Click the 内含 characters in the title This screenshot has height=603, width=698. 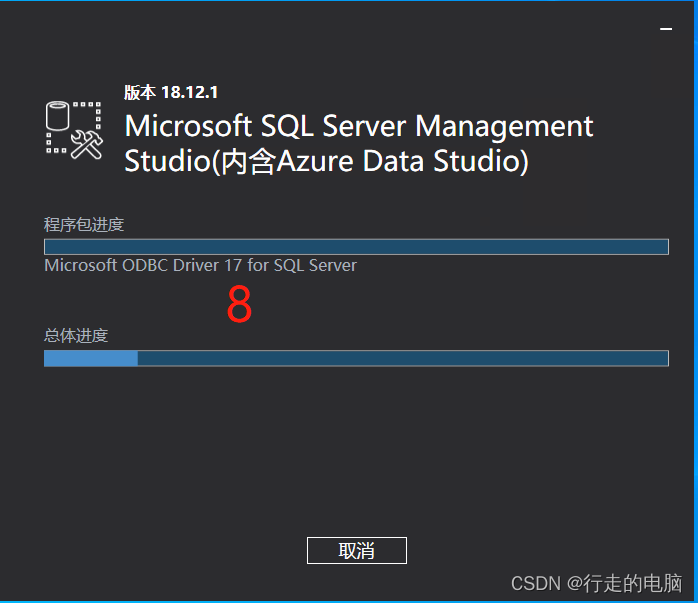[248, 161]
